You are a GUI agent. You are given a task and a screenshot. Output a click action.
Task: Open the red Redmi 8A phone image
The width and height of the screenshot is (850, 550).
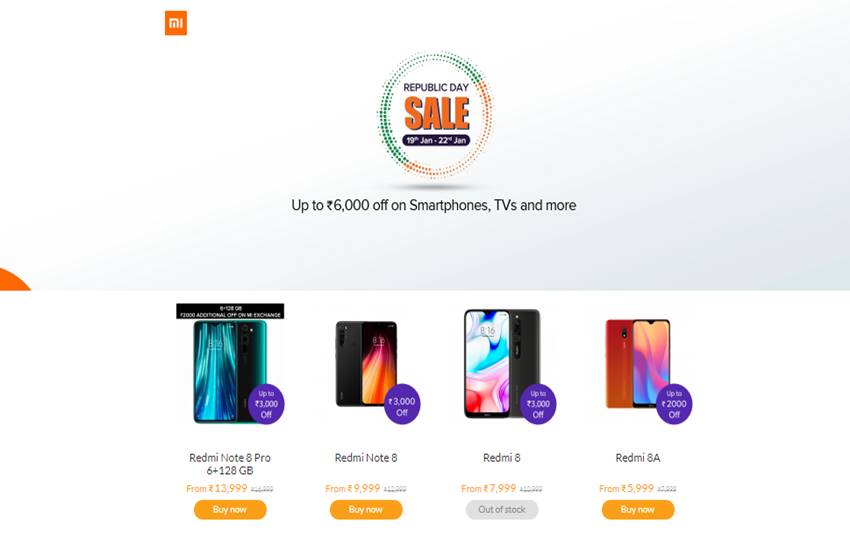click(x=637, y=363)
